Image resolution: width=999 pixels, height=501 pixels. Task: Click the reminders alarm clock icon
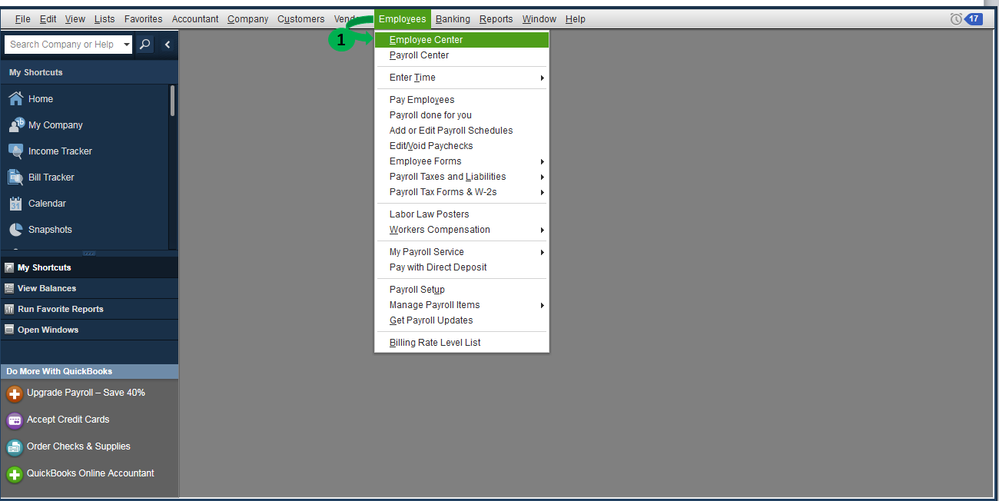[x=956, y=19]
